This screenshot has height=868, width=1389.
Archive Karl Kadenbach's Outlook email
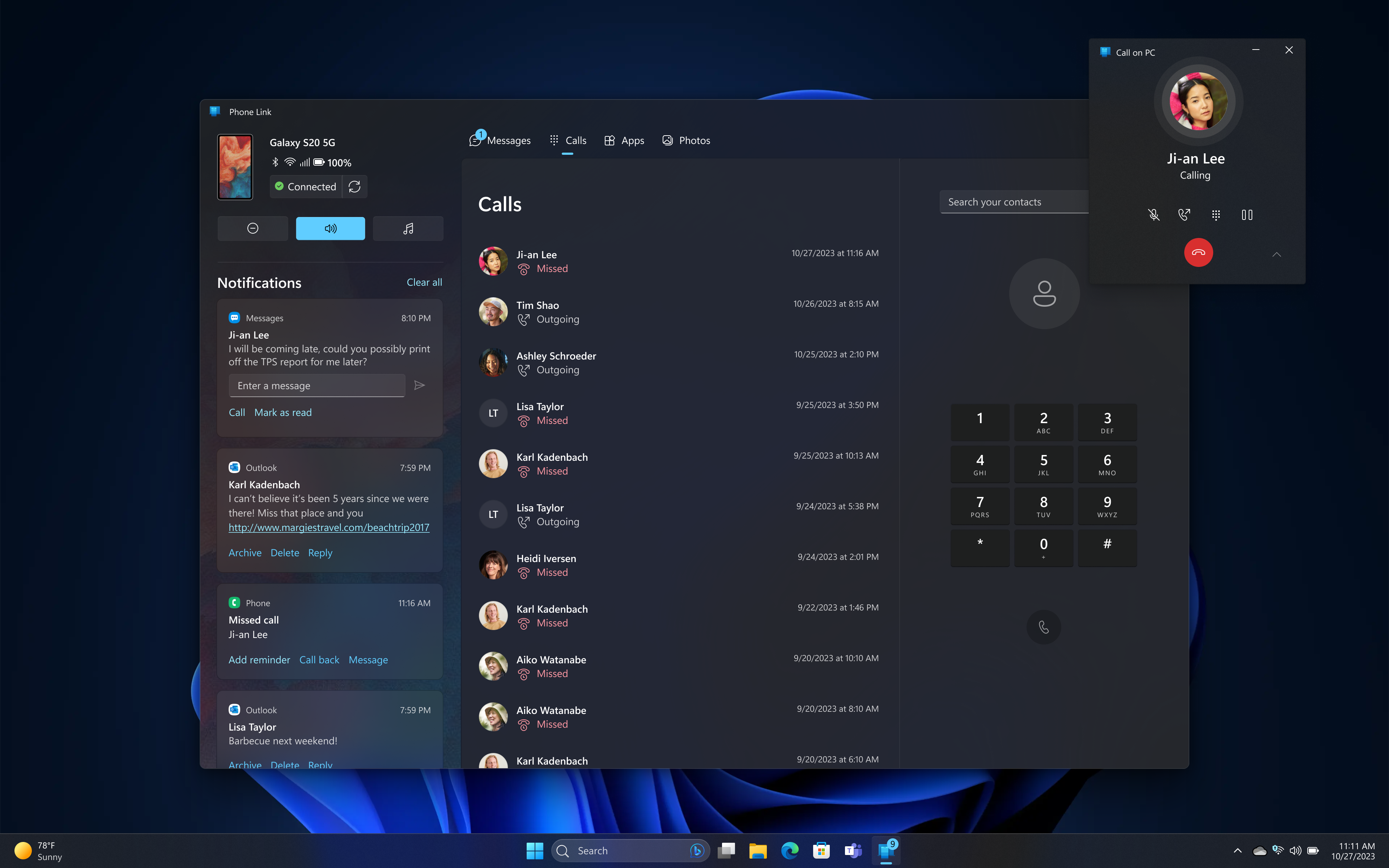click(x=245, y=553)
